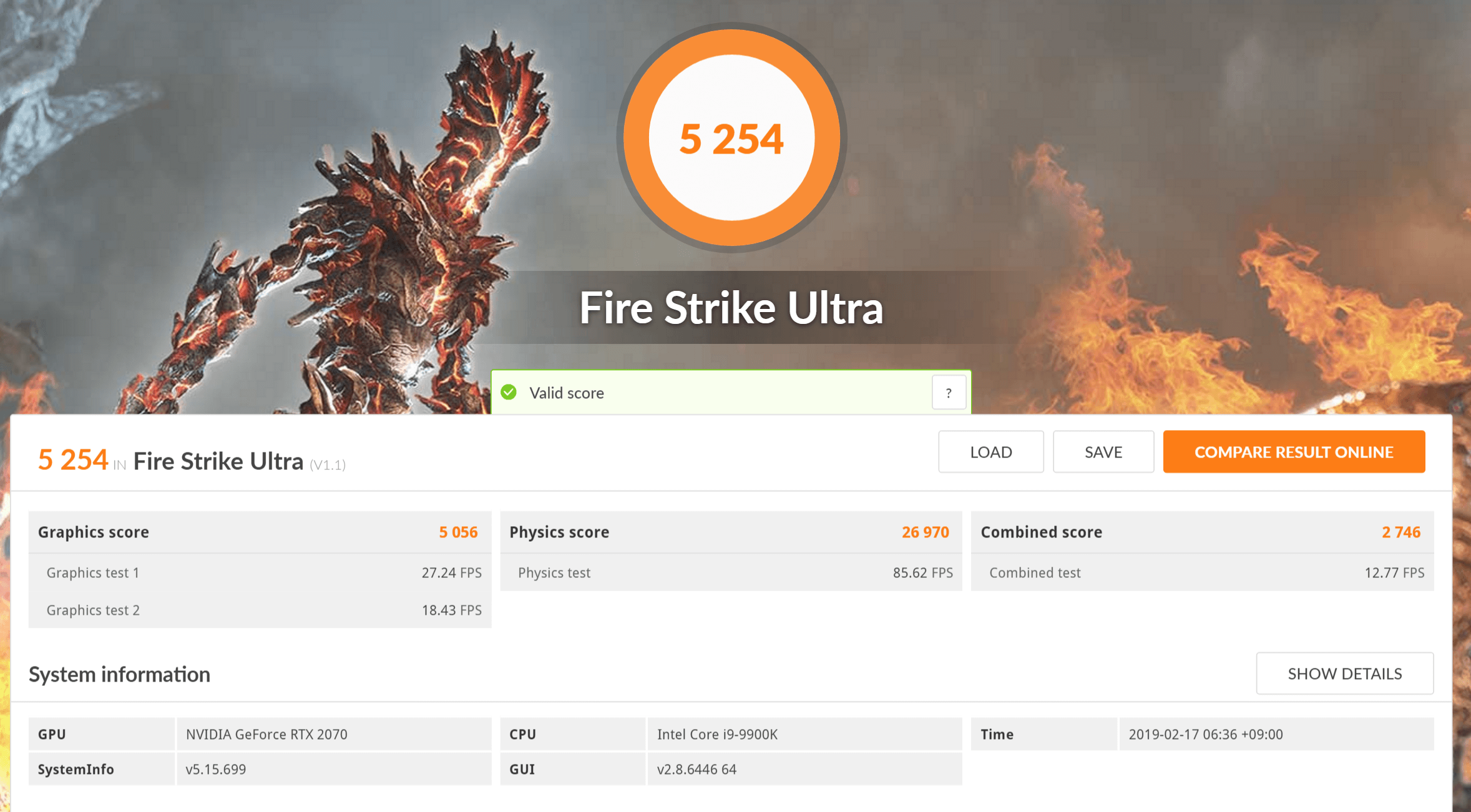Click the large 5 254 score circle

[x=731, y=138]
